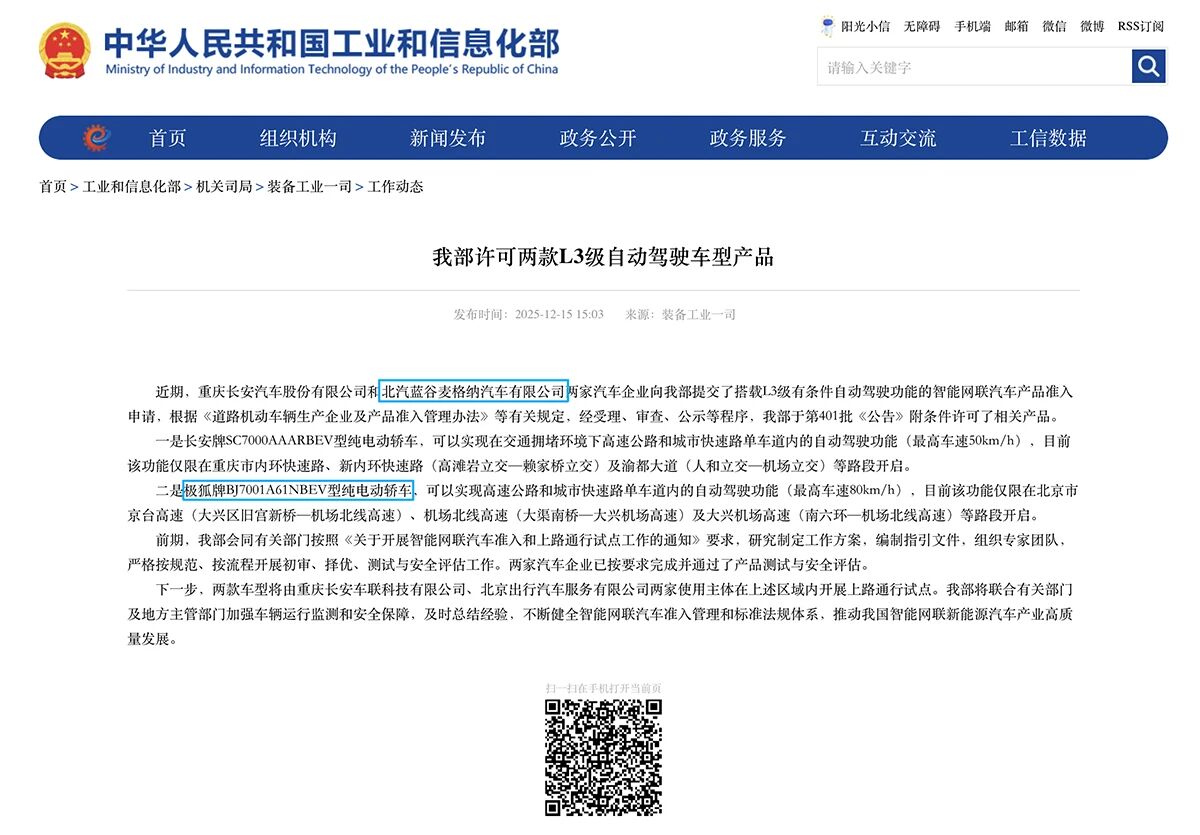Image resolution: width=1200 pixels, height=835 pixels.
Task: Click 机关司局 breadcrumb link
Action: point(224,187)
